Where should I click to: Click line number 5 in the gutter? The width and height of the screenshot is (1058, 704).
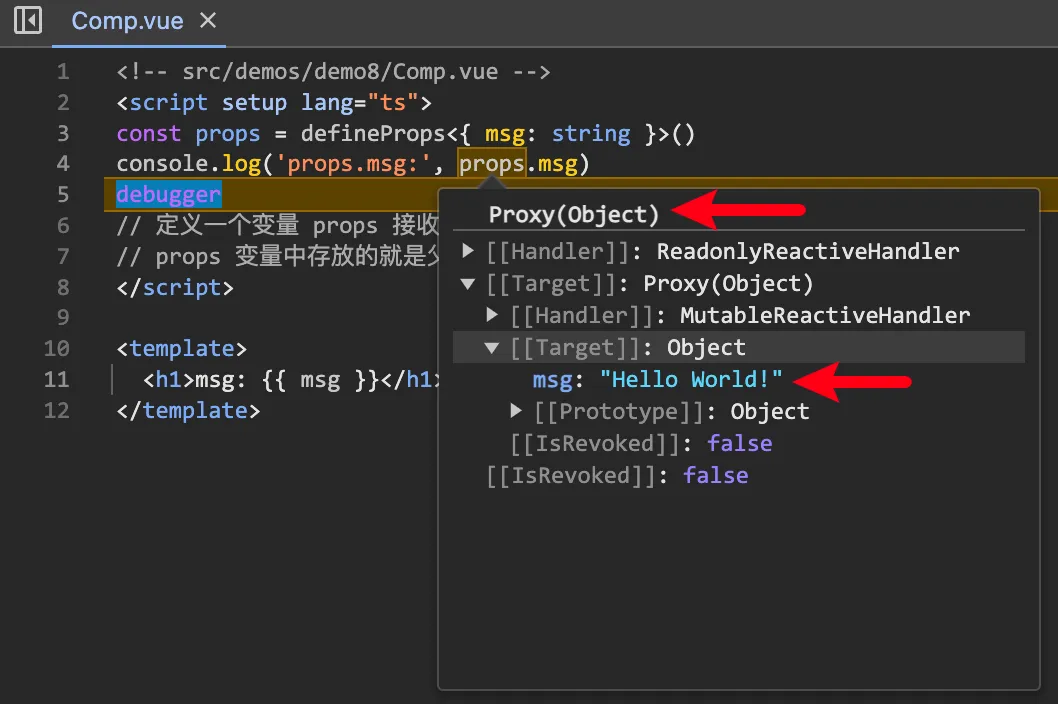(63, 195)
